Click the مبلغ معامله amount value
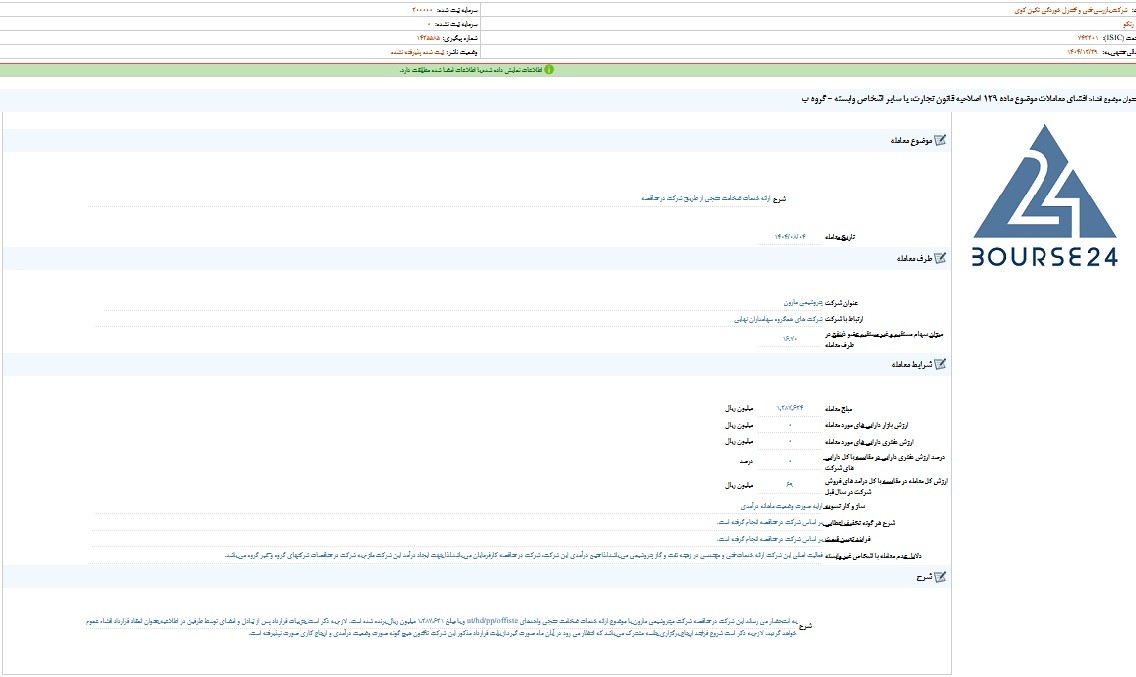This screenshot has height=677, width=1136. coord(790,408)
